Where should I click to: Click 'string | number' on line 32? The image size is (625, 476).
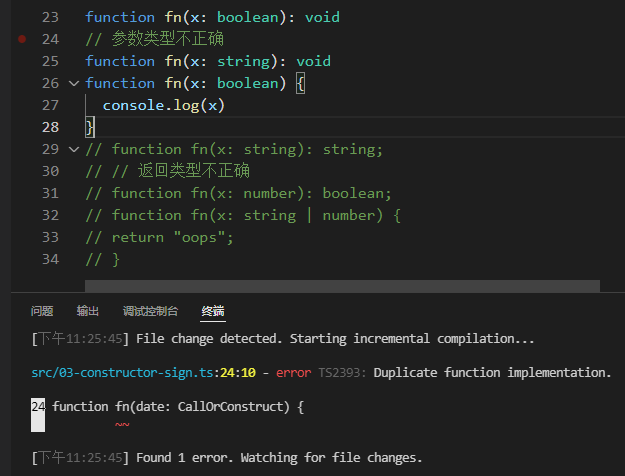[x=309, y=215]
